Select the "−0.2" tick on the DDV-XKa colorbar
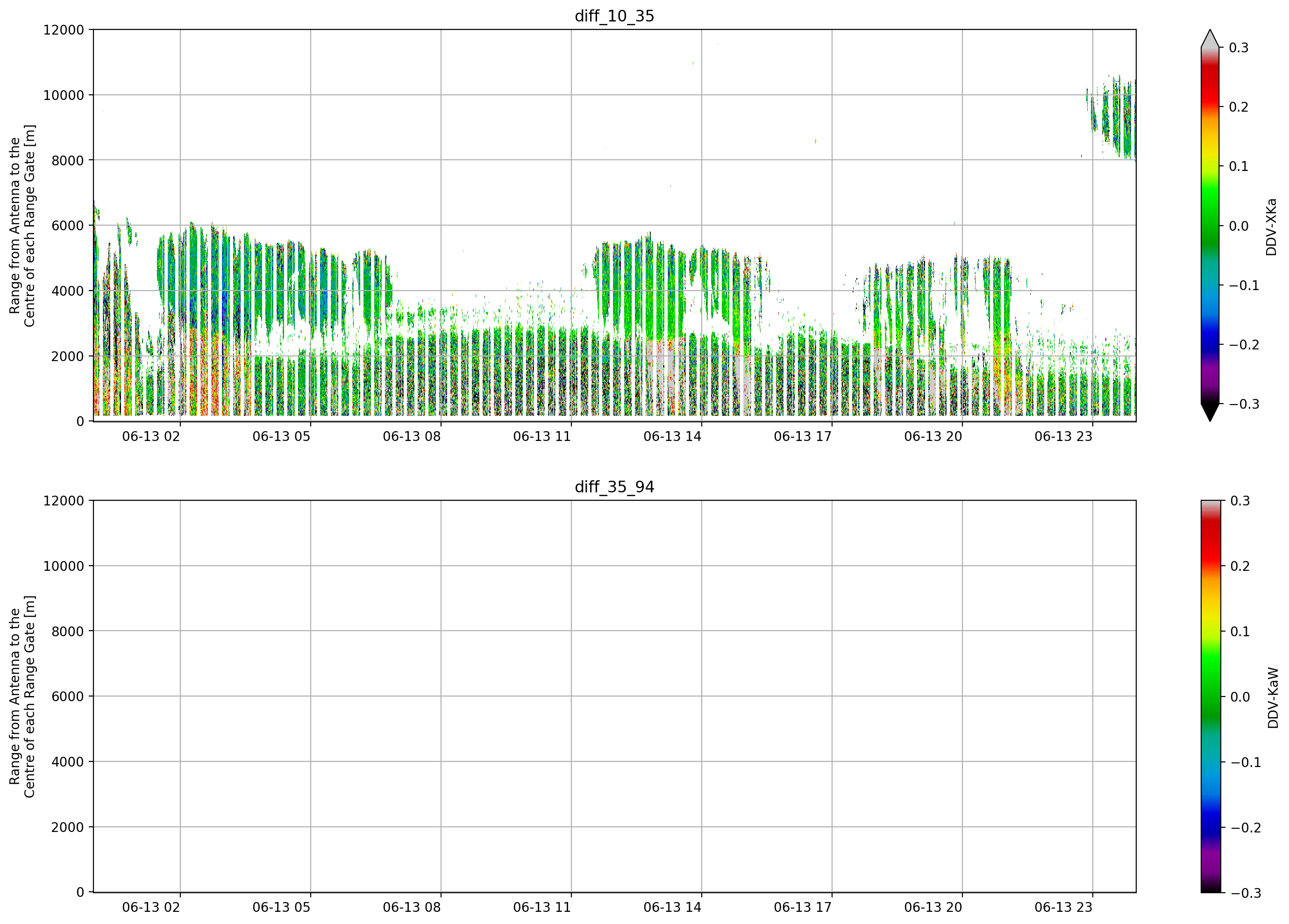 click(1244, 345)
